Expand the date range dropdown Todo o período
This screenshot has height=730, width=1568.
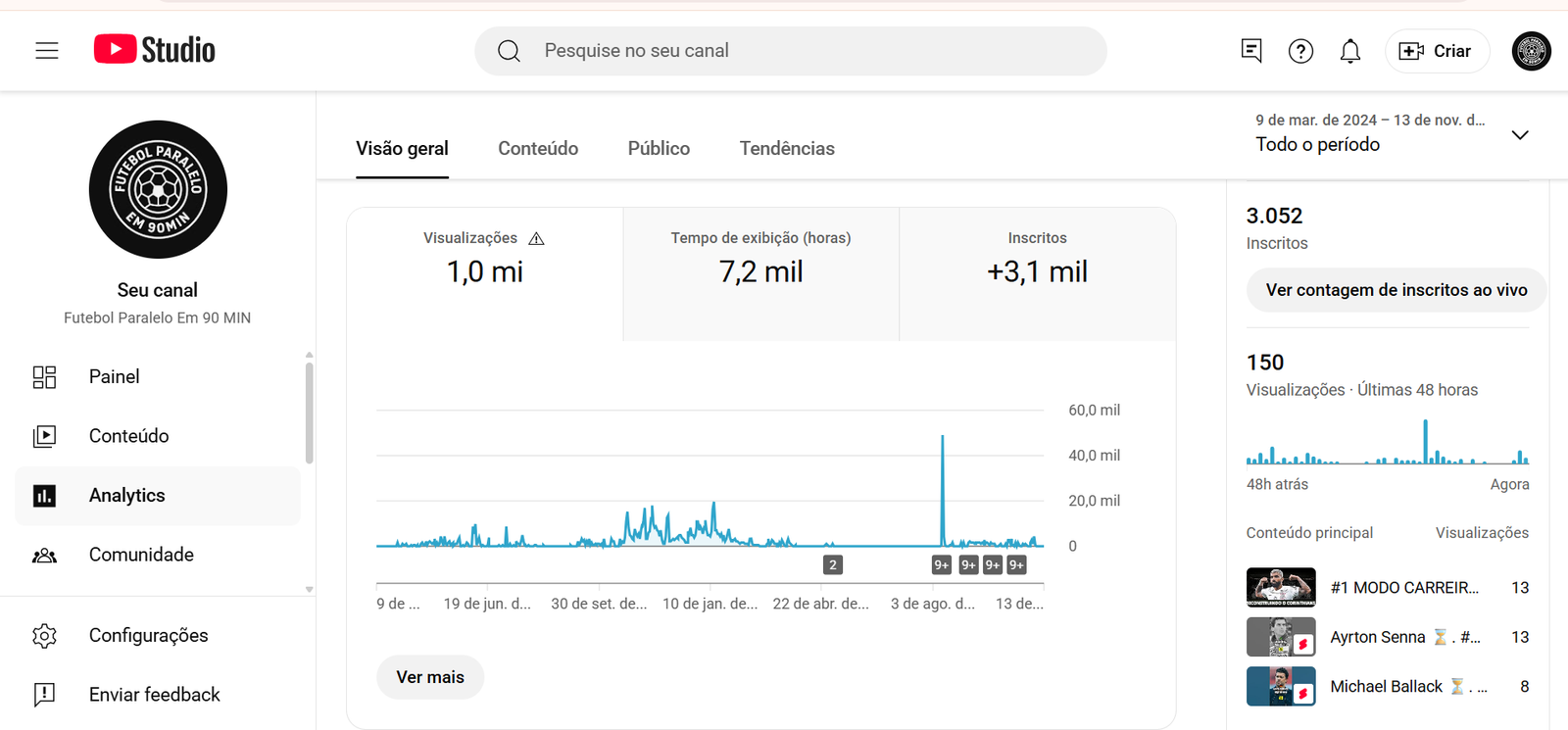[1520, 135]
